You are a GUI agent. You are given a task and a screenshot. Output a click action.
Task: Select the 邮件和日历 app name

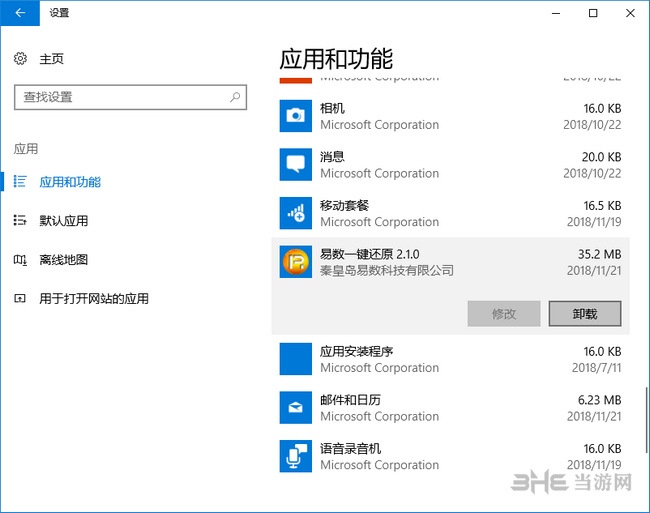[350, 399]
